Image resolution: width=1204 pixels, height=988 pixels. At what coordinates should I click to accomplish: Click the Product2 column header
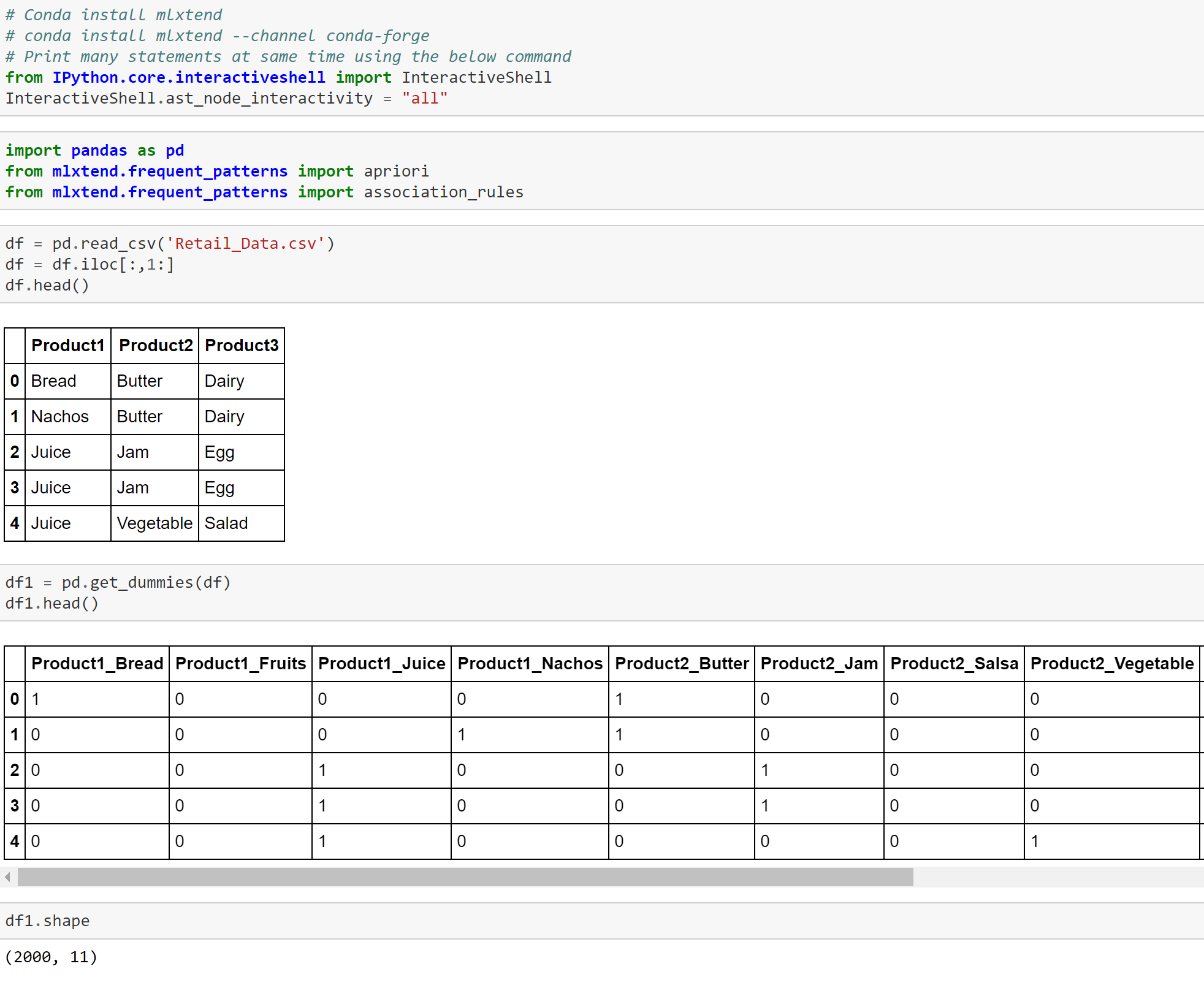click(155, 346)
